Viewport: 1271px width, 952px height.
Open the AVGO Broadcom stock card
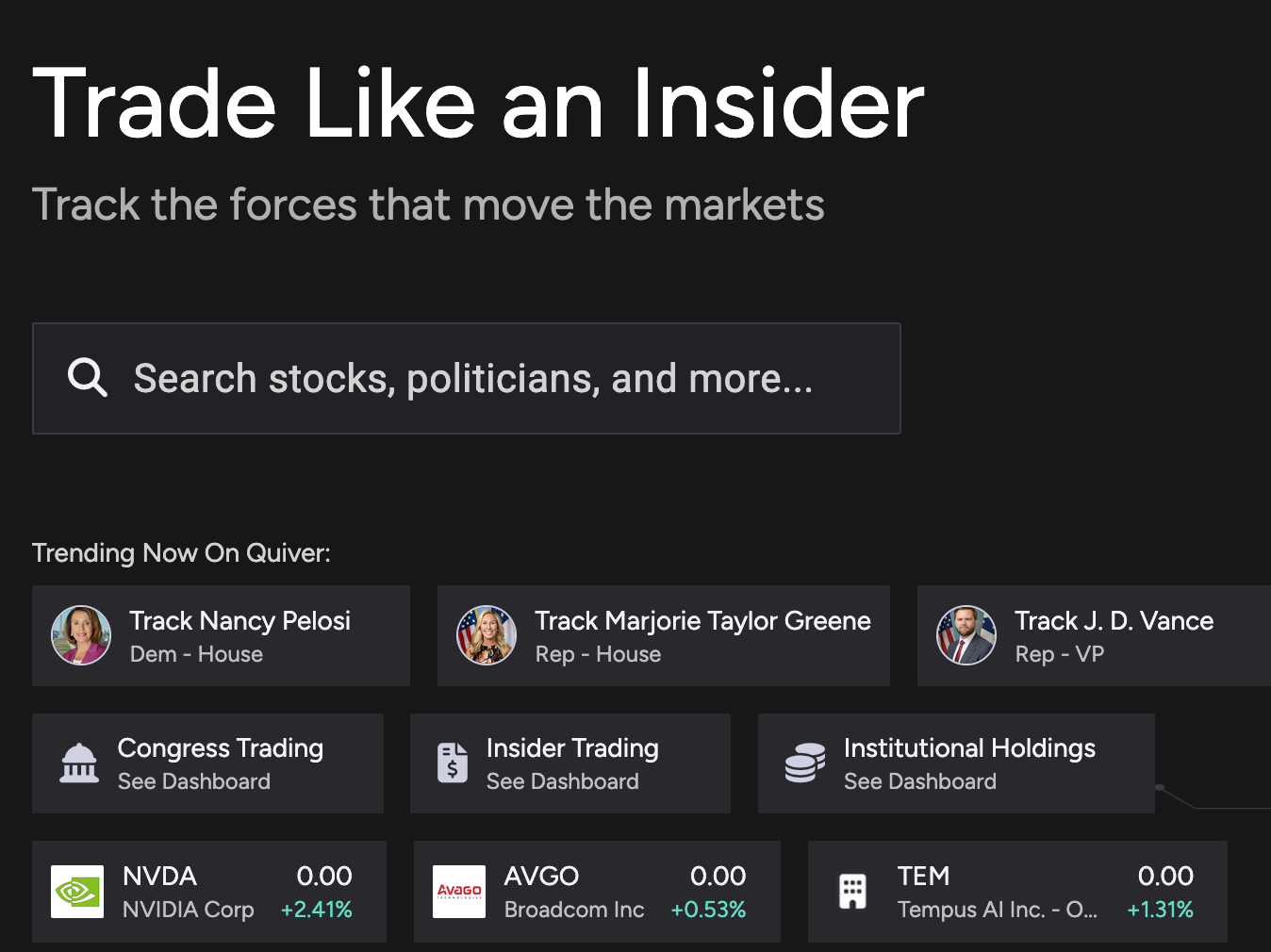click(597, 892)
